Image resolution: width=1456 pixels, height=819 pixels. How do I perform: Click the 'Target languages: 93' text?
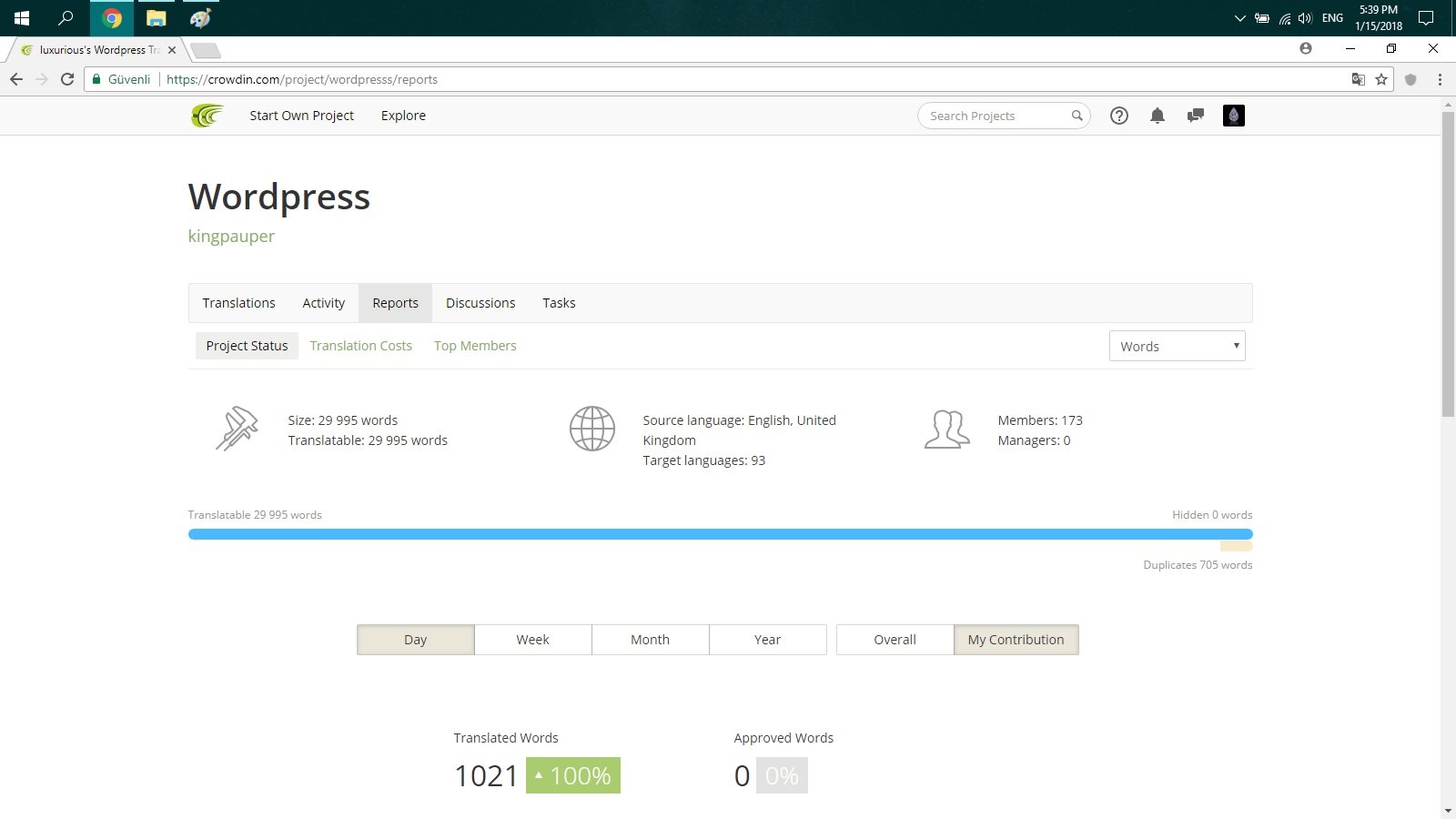click(703, 460)
